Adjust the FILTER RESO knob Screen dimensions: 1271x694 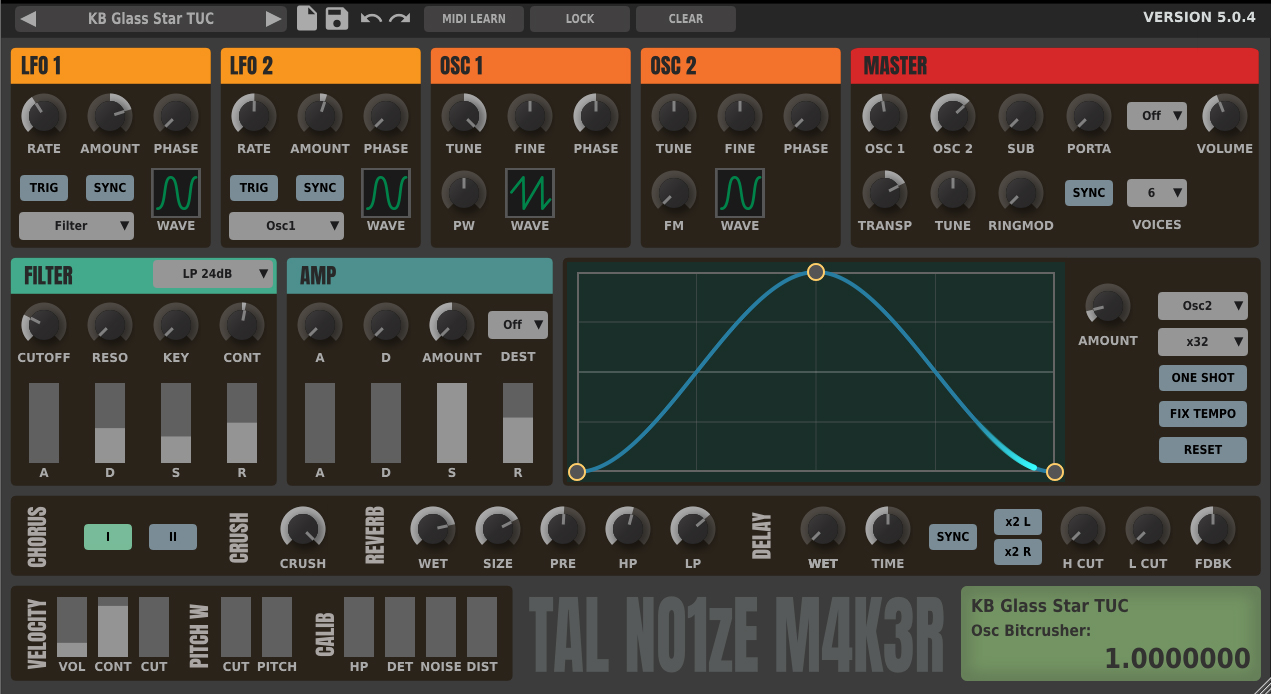[x=110, y=325]
